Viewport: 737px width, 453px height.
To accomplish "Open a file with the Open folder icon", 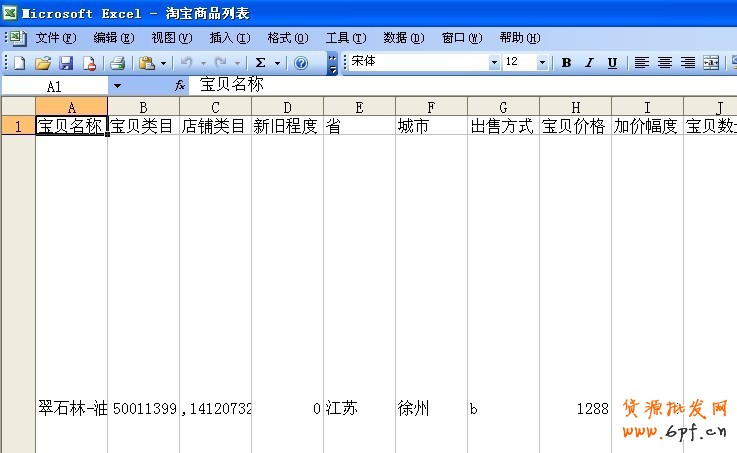I will pyautogui.click(x=43, y=63).
